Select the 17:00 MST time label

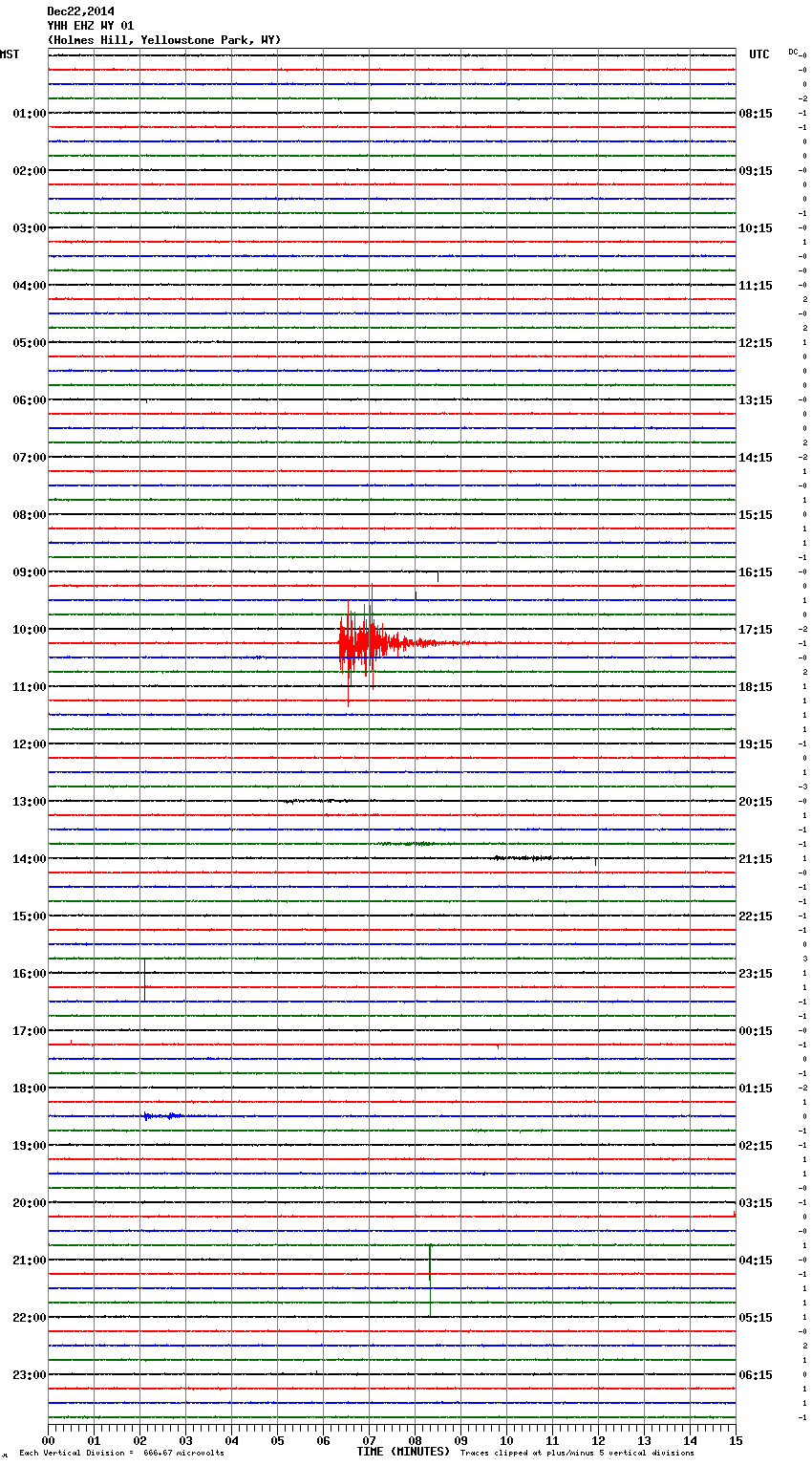pos(30,1031)
